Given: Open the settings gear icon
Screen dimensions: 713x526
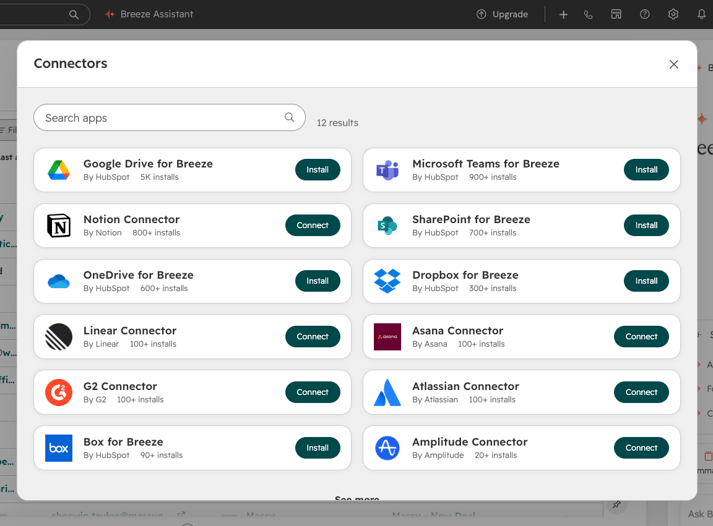Looking at the screenshot, I should point(673,14).
